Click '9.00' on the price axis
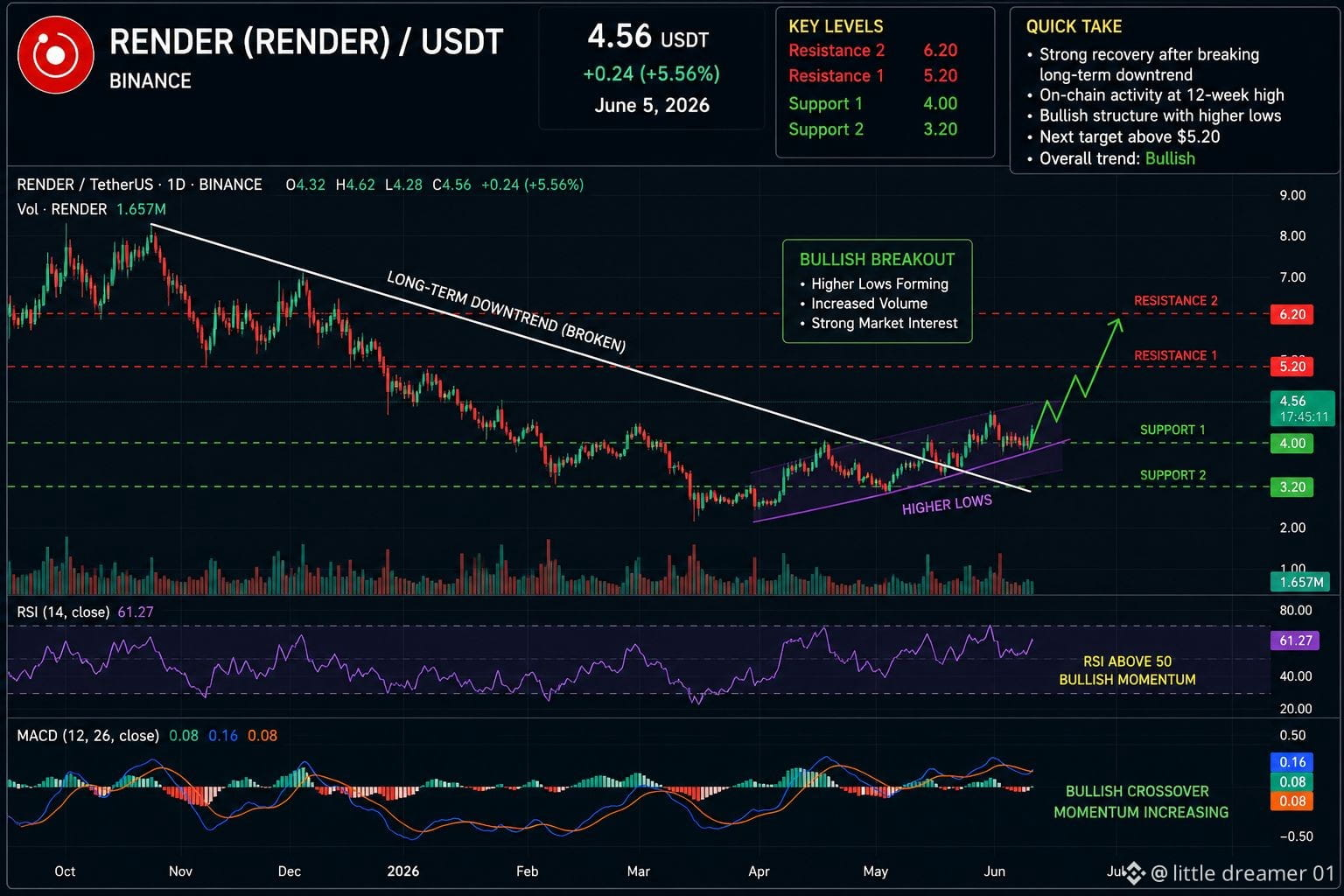1344x896 pixels. (x=1292, y=195)
